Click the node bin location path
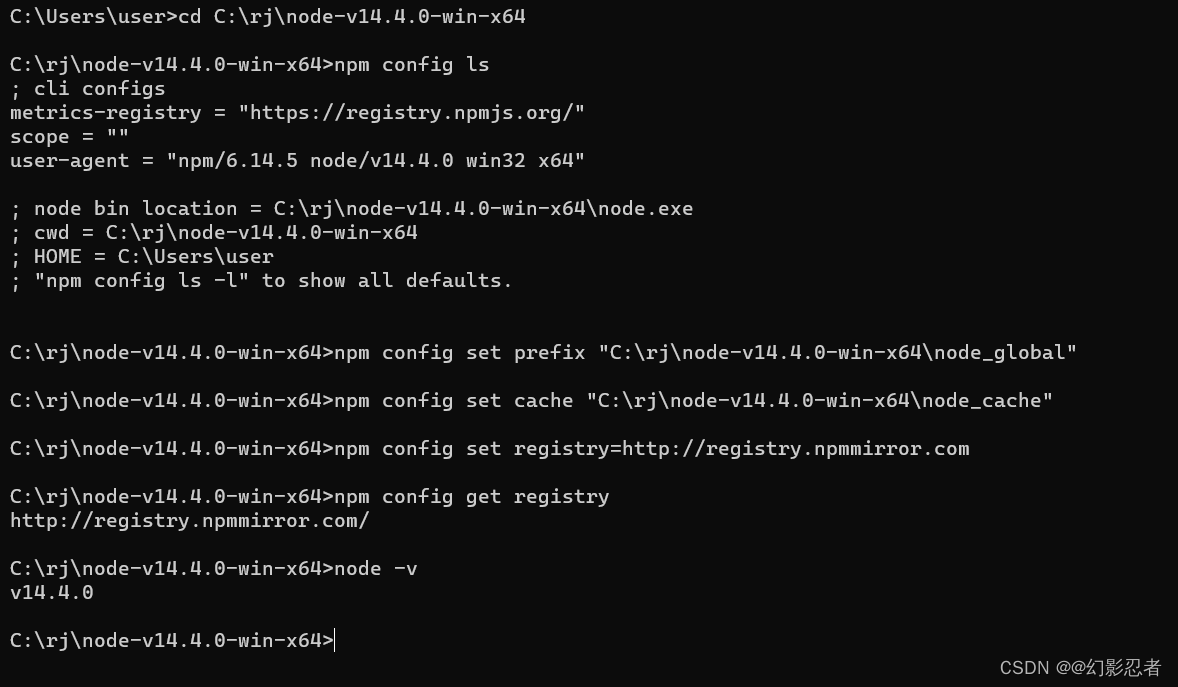The image size is (1178, 687). (483, 209)
